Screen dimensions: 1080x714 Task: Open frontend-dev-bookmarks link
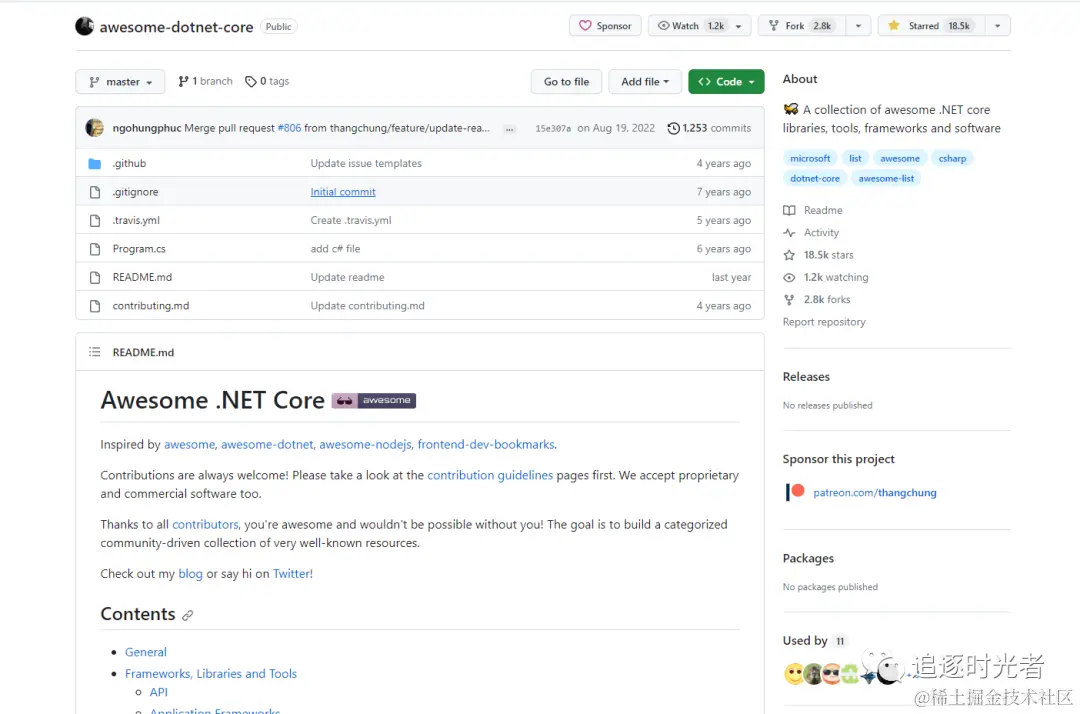coord(486,444)
